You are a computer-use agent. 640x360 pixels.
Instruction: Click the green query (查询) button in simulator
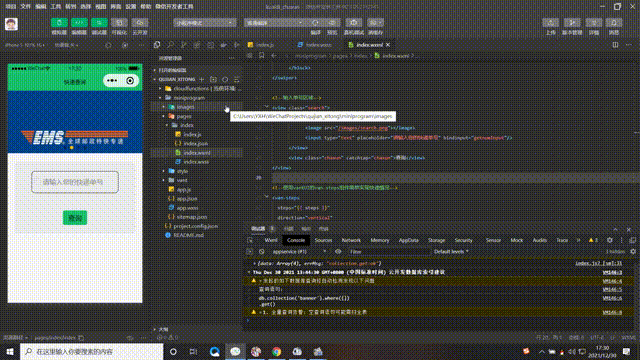75,218
